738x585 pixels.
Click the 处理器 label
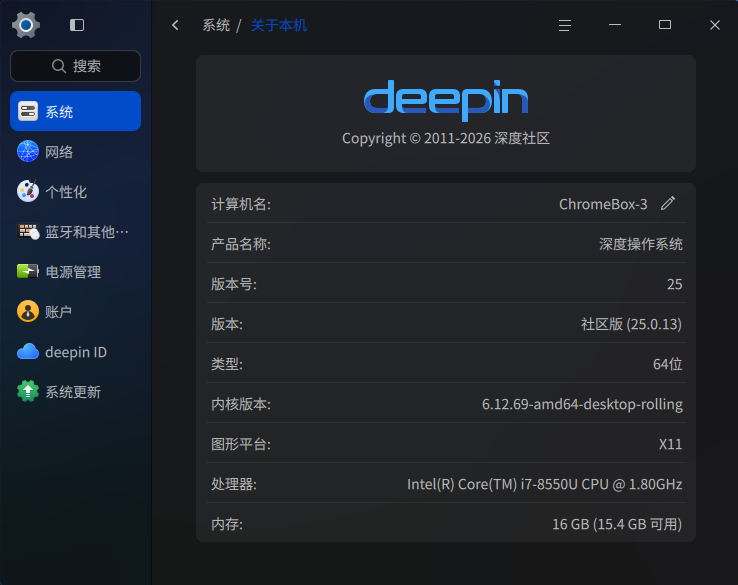[x=234, y=484]
